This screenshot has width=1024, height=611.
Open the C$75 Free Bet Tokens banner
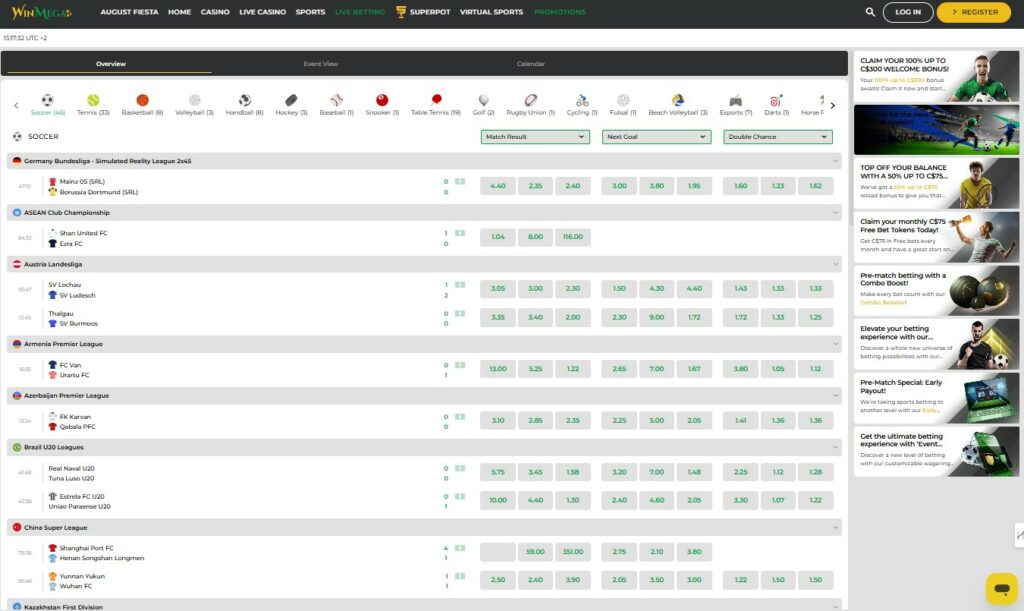pyautogui.click(x=936, y=237)
